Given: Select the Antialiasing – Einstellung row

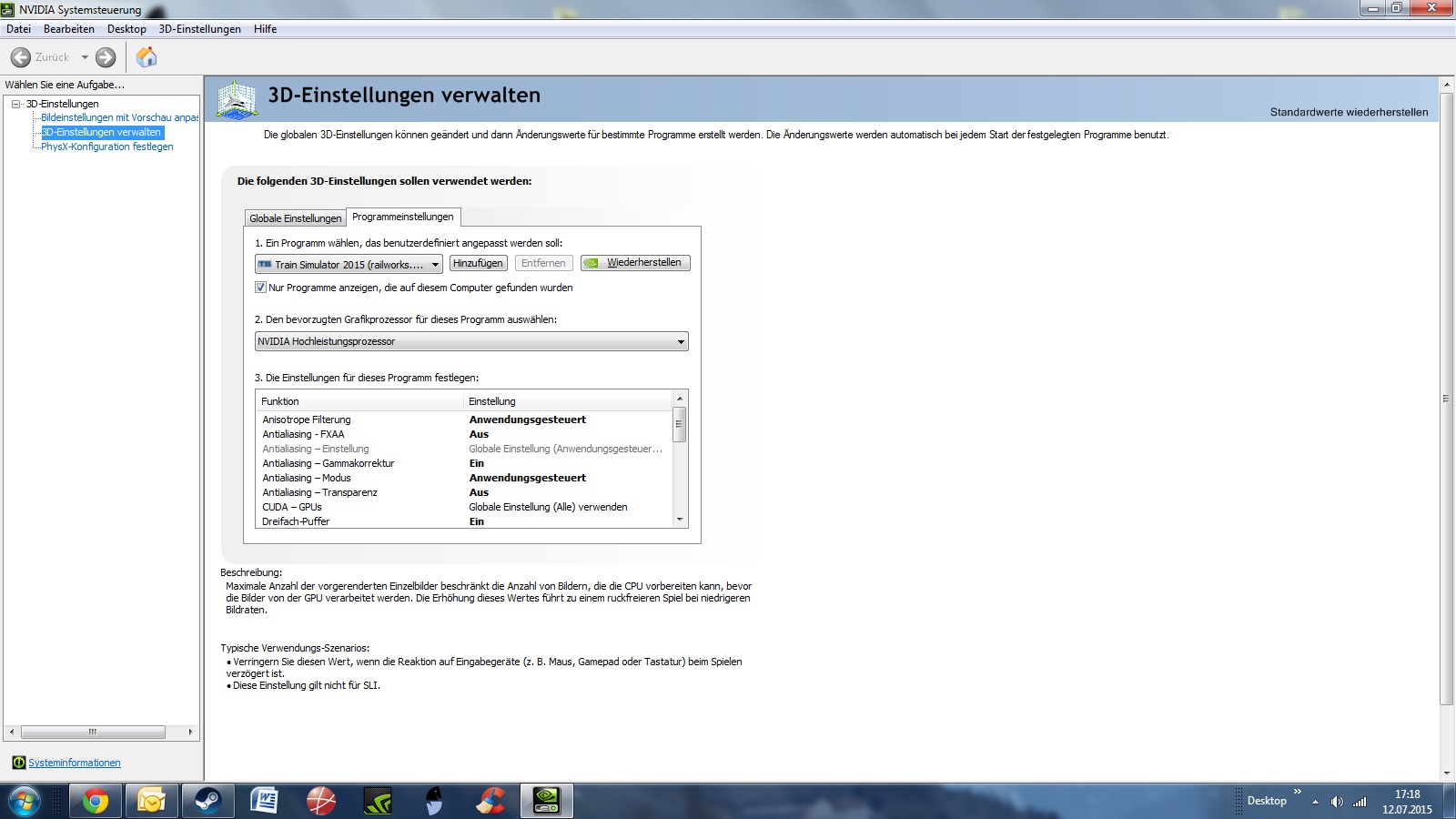Looking at the screenshot, I should 464,449.
